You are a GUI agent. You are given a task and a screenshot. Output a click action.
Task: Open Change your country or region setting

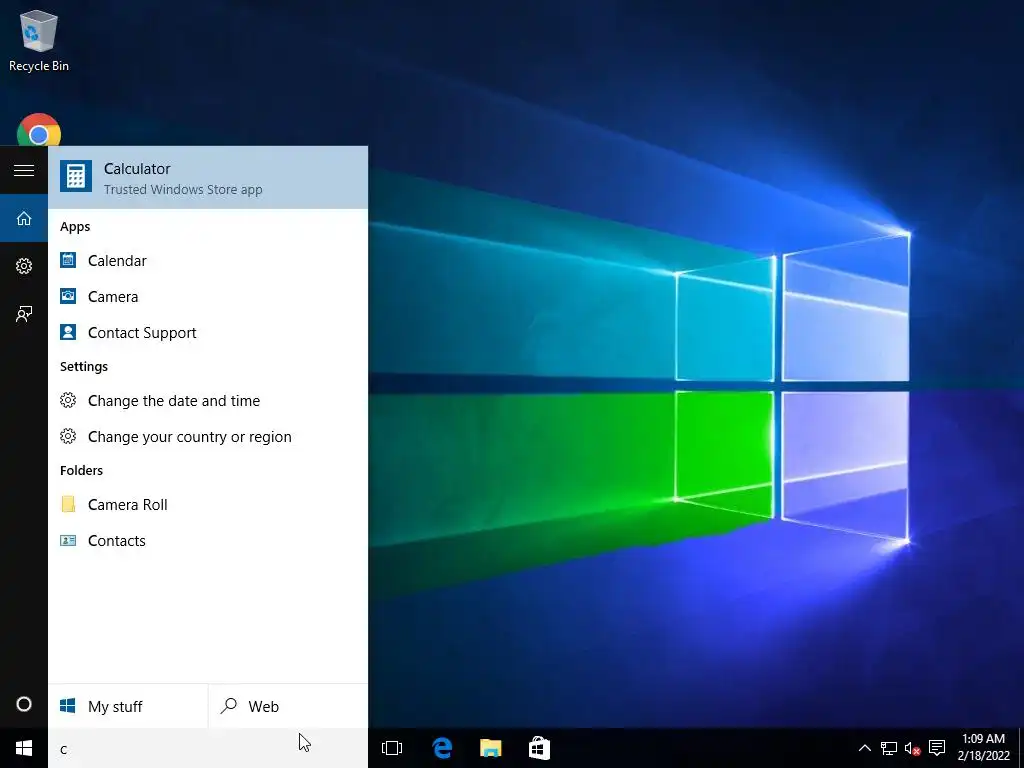click(208, 436)
